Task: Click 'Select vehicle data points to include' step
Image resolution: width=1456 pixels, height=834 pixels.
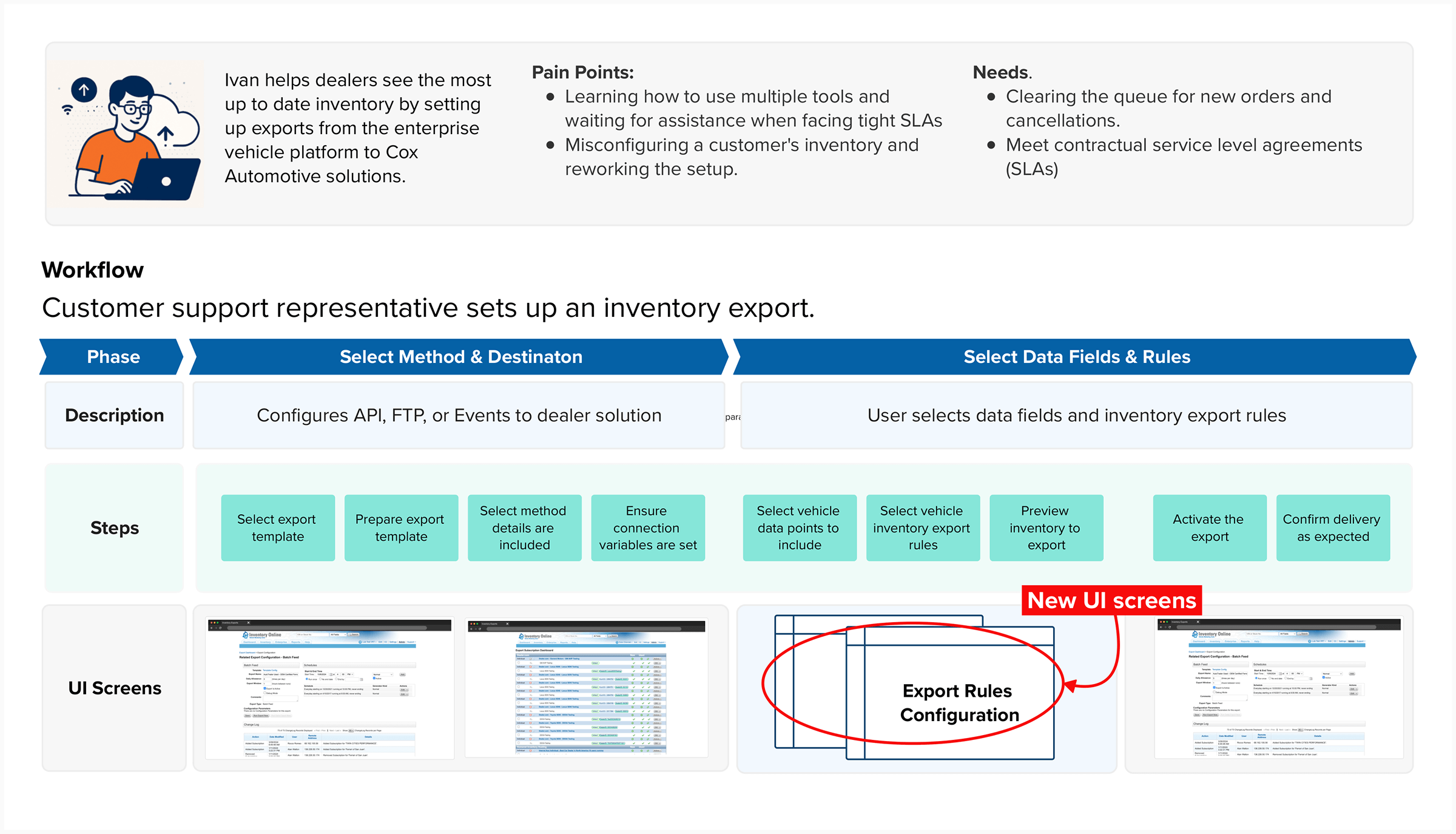Action: (x=800, y=528)
